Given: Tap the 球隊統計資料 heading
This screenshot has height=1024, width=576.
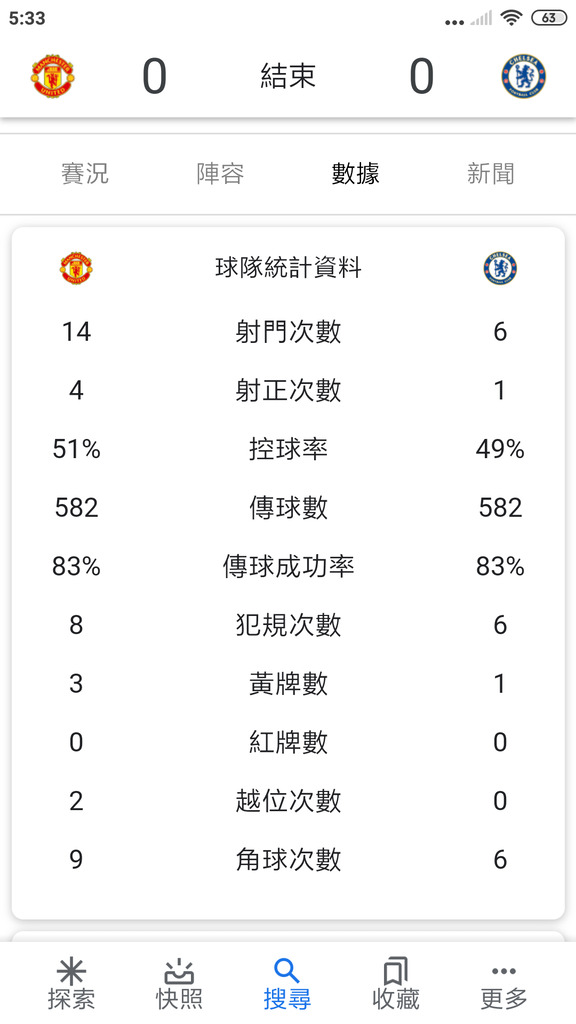Looking at the screenshot, I should [288, 268].
